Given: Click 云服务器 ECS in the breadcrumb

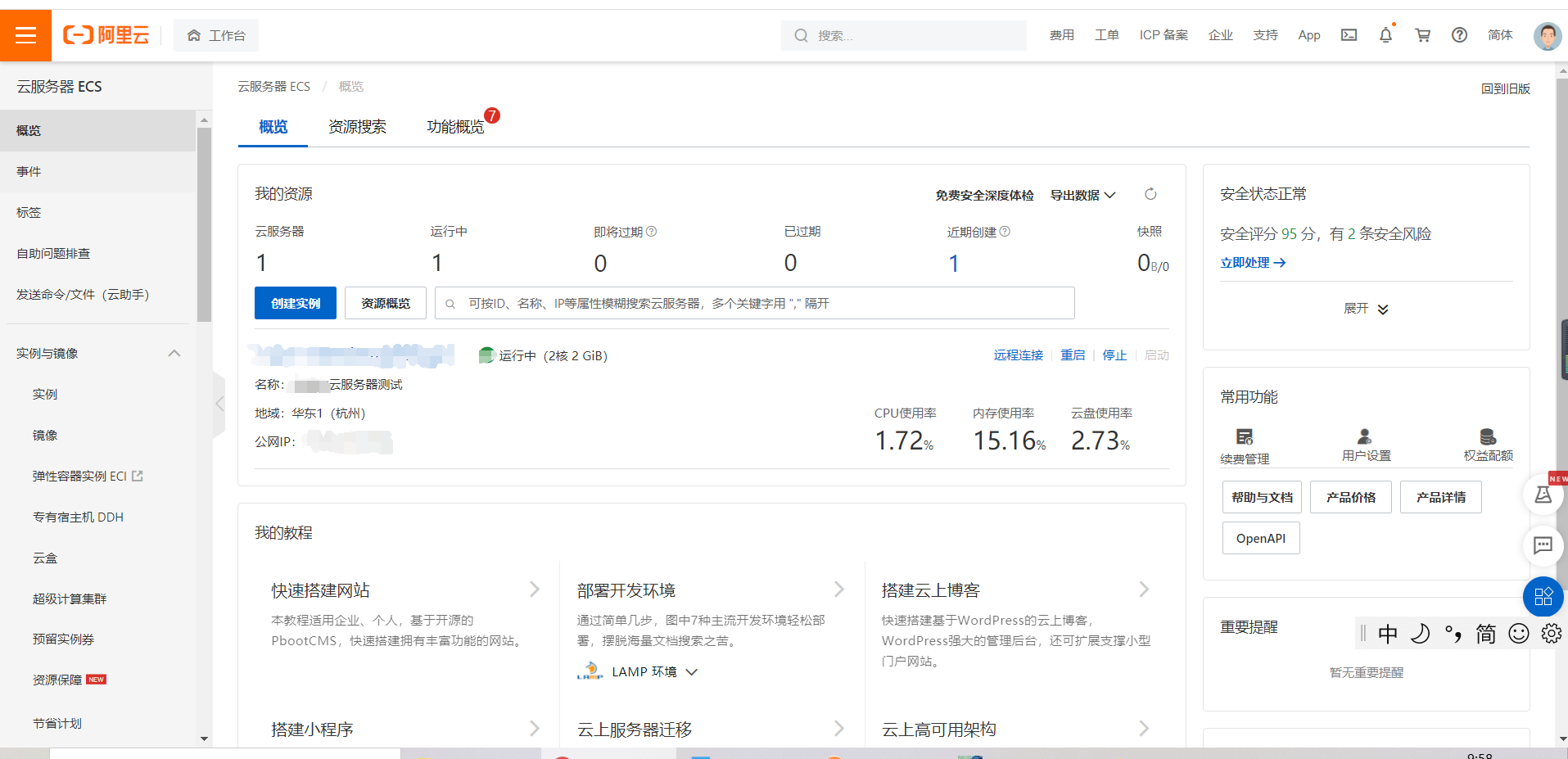Looking at the screenshot, I should pos(274,87).
